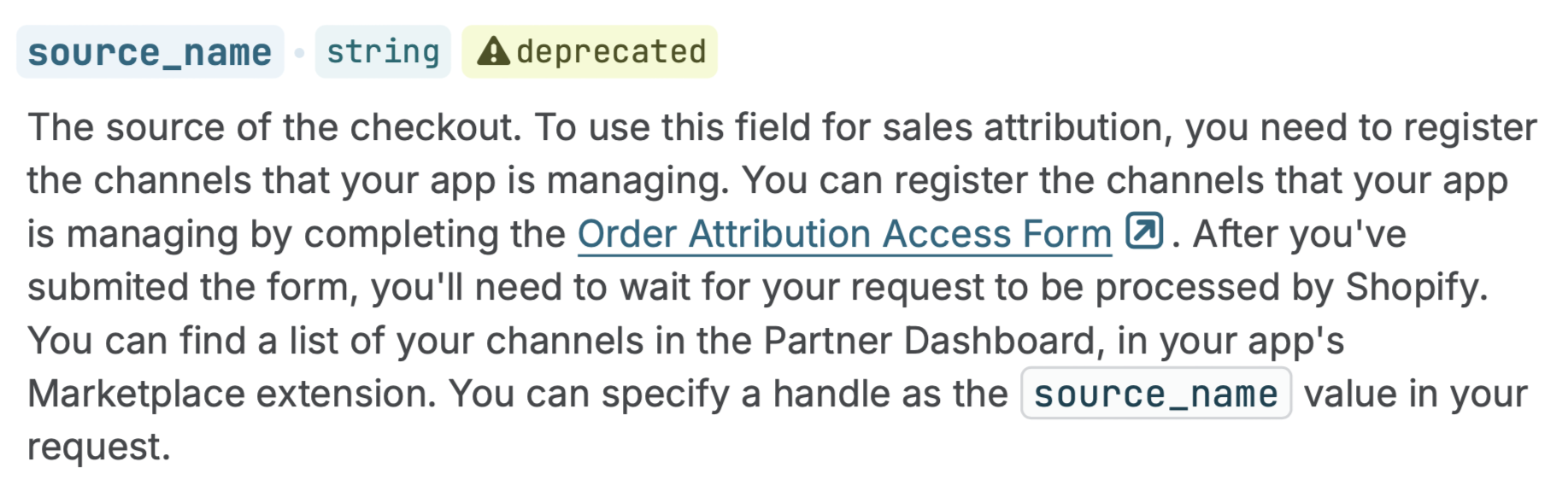Open the Order Attribution Access Form link
Image resolution: width=1568 pixels, height=491 pixels.
[x=844, y=234]
